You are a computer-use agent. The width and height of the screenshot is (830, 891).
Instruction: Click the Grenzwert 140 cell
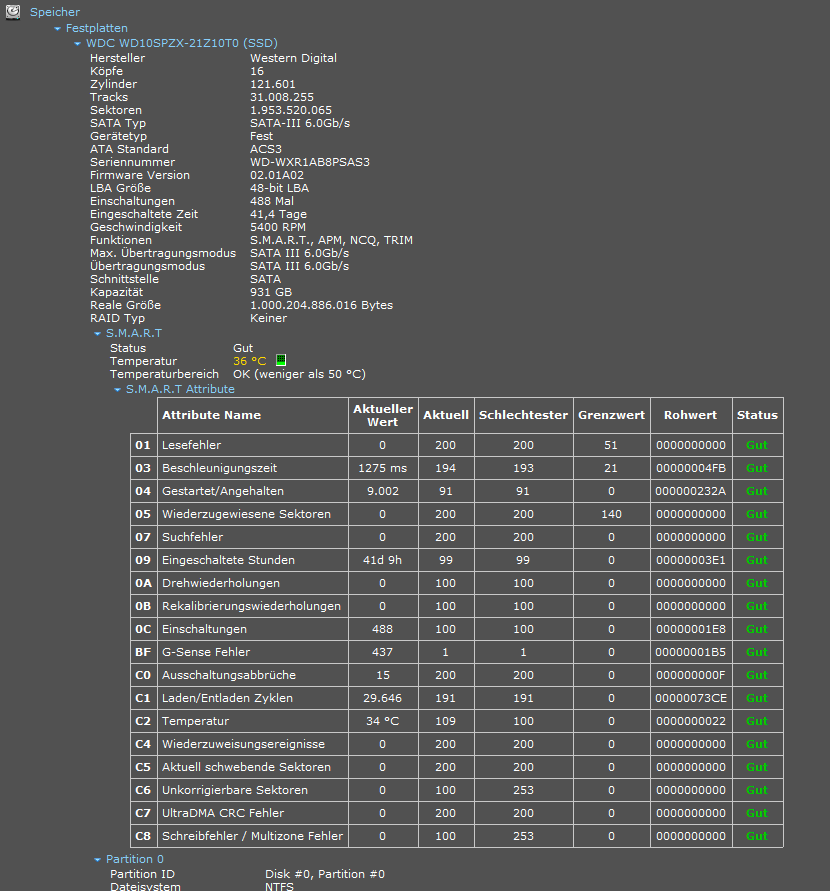(611, 514)
